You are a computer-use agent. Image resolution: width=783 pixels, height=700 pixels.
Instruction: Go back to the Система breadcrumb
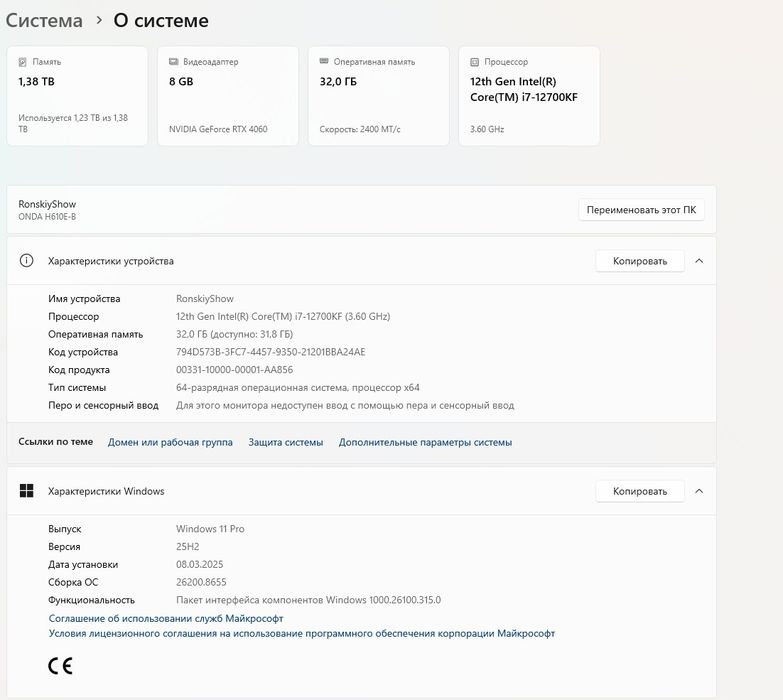pyautogui.click(x=44, y=20)
